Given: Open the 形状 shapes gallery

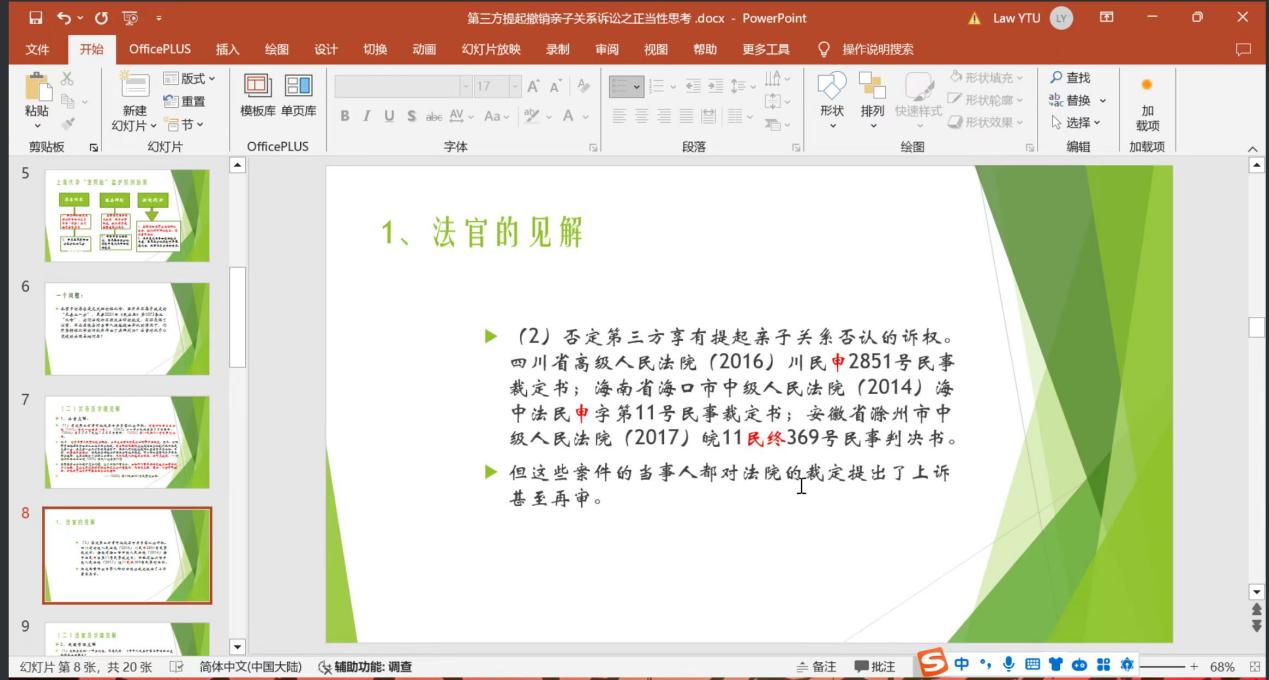Looking at the screenshot, I should [831, 96].
